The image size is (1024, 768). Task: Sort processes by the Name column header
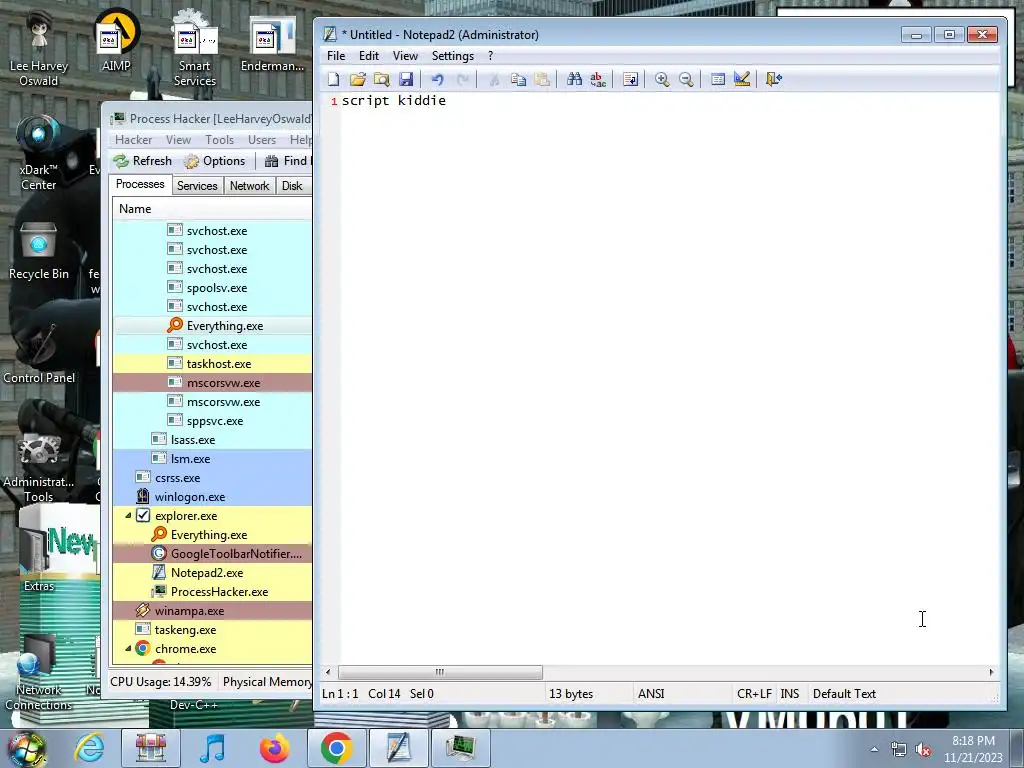[212, 209]
